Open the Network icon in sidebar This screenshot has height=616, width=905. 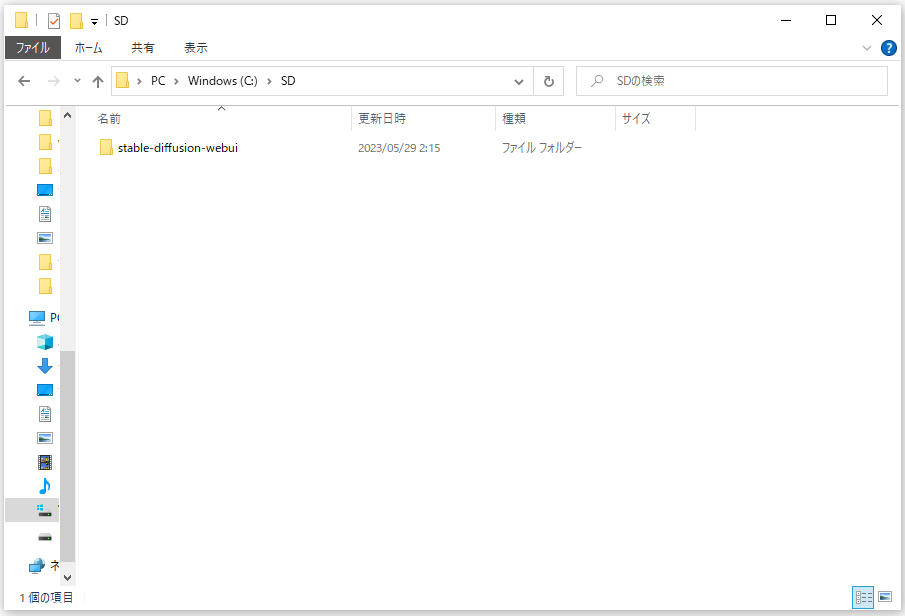tap(37, 566)
